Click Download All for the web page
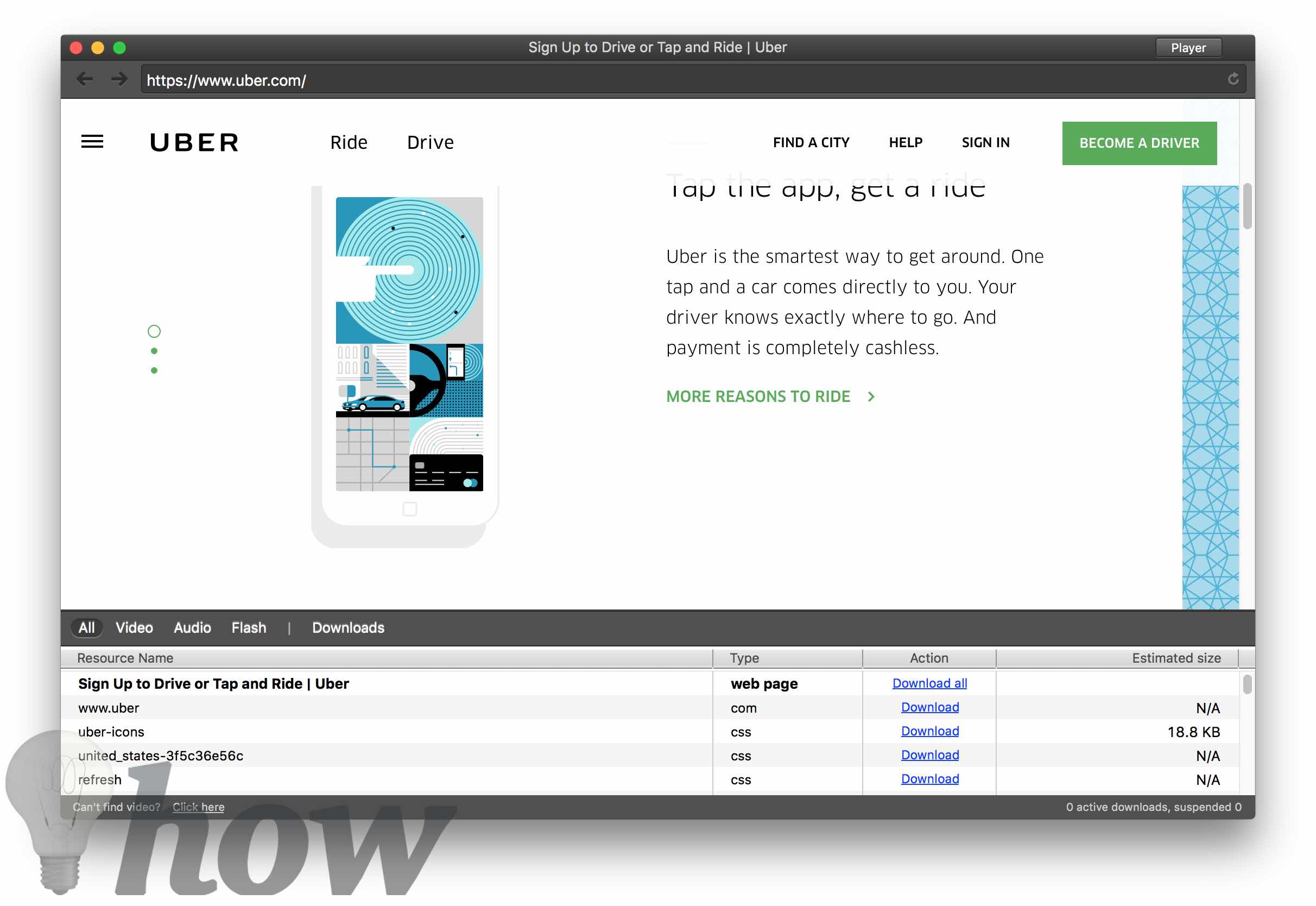The height and width of the screenshot is (906, 1316). coord(928,683)
